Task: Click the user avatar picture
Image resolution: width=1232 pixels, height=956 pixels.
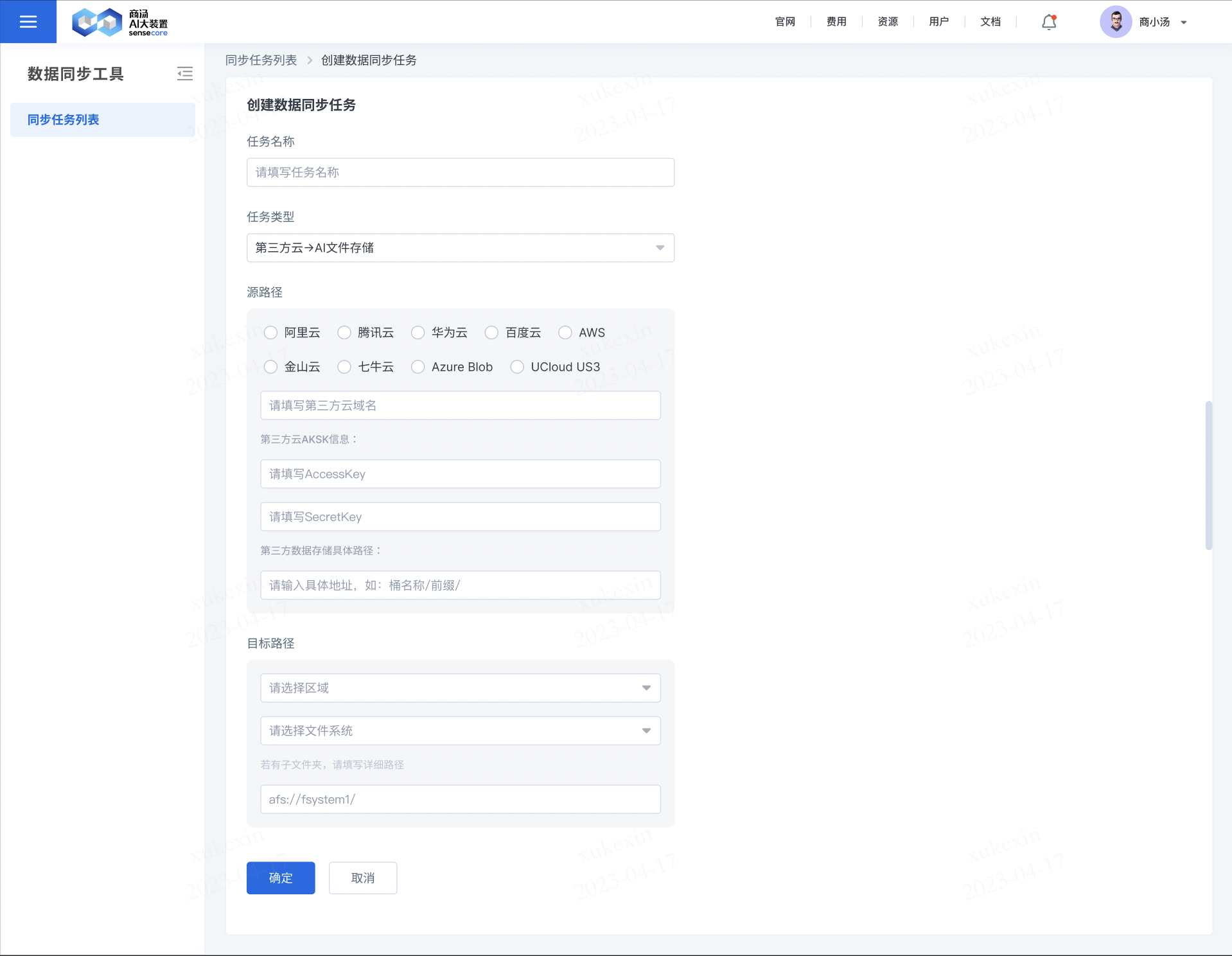Action: [x=1116, y=22]
